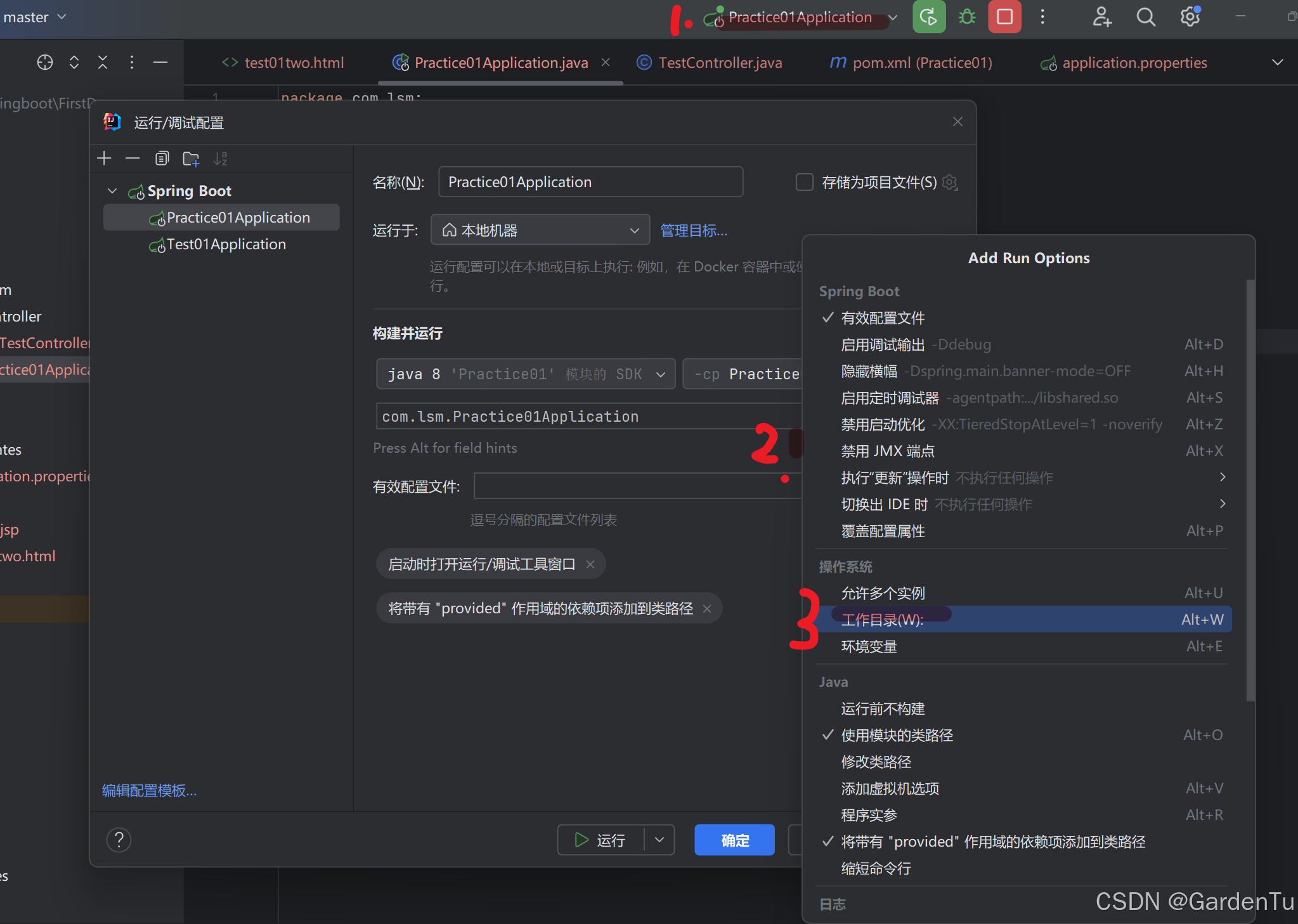The image size is (1298, 924).
Task: Open the 编辑配置模板 link
Action: coord(150,790)
